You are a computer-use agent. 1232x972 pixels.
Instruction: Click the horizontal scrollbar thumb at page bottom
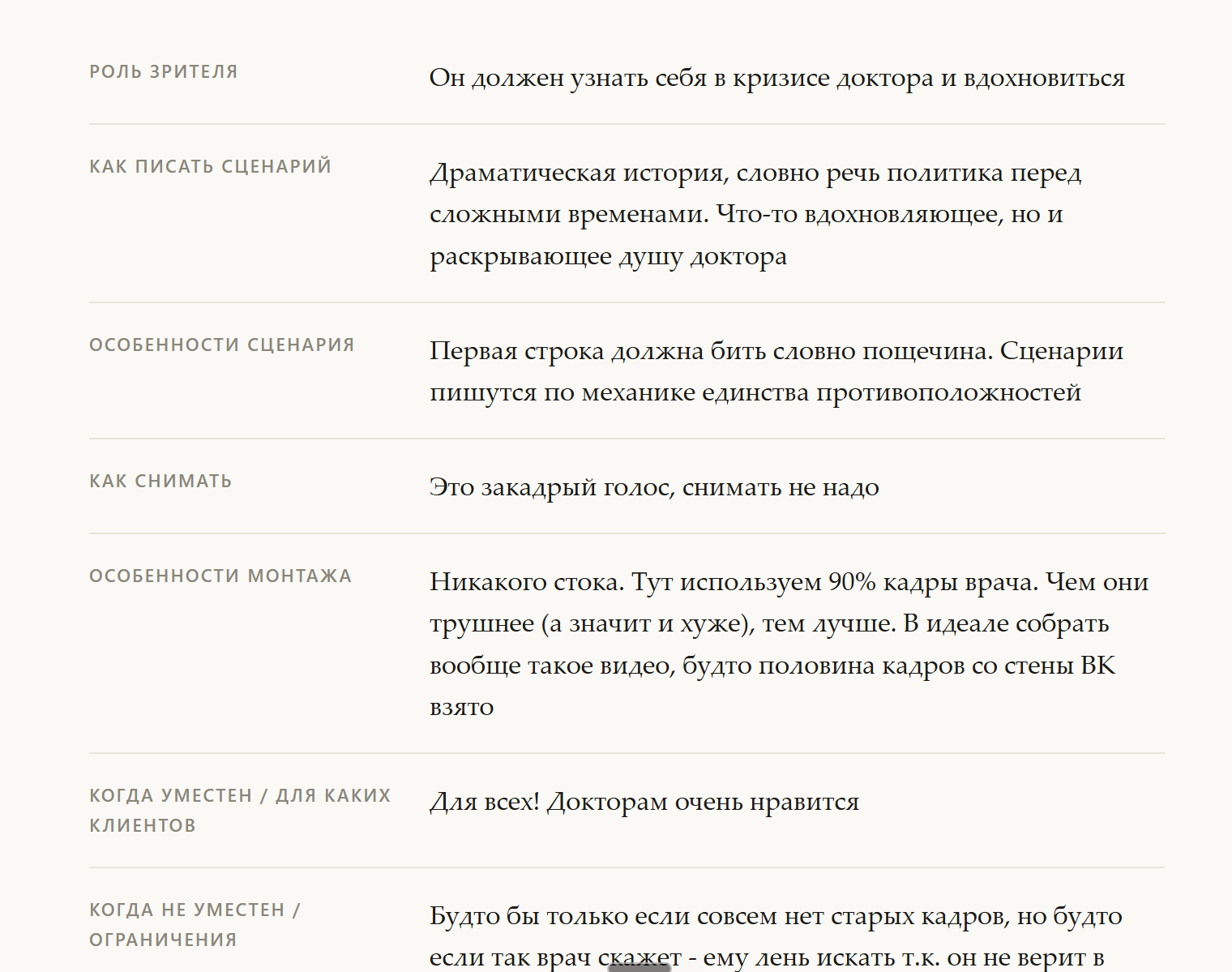[x=640, y=967]
